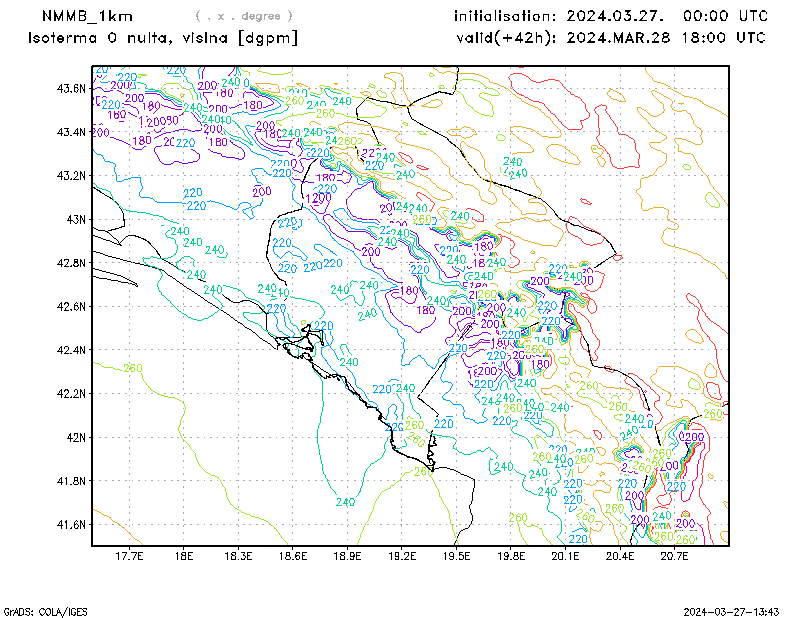800x618 pixels.
Task: Click the 43.6N latitude axis label
Action: 71,89
